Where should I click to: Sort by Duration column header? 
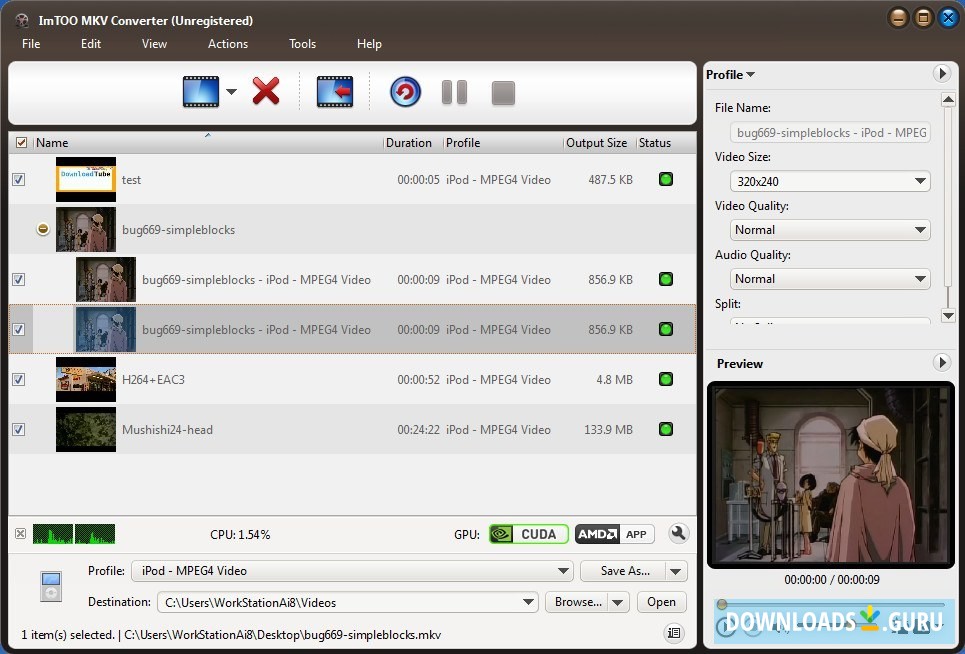point(412,143)
